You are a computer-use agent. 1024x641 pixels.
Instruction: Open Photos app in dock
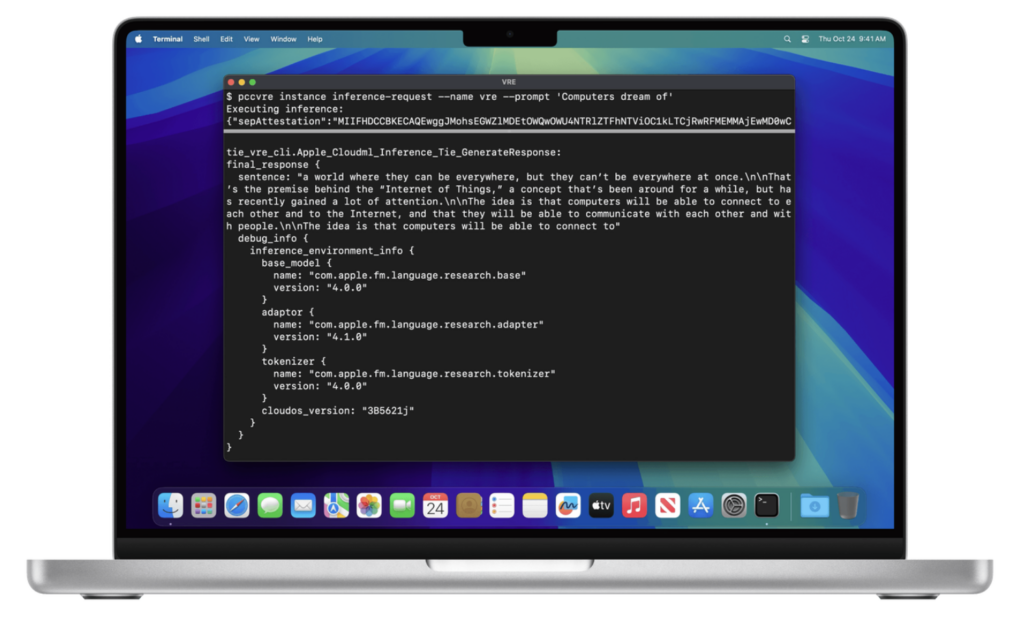click(369, 505)
